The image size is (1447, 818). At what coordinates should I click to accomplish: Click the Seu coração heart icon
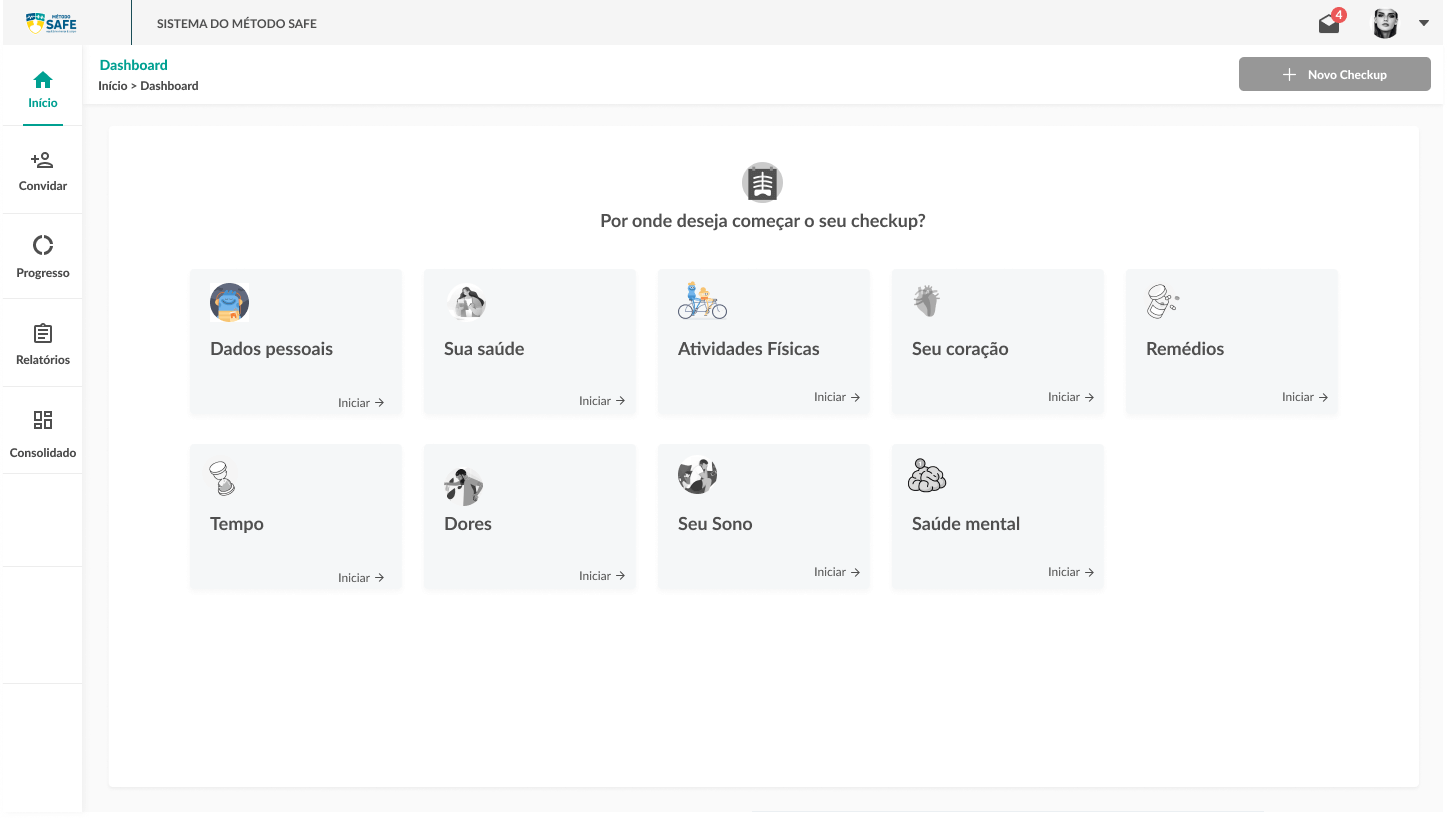[927, 301]
